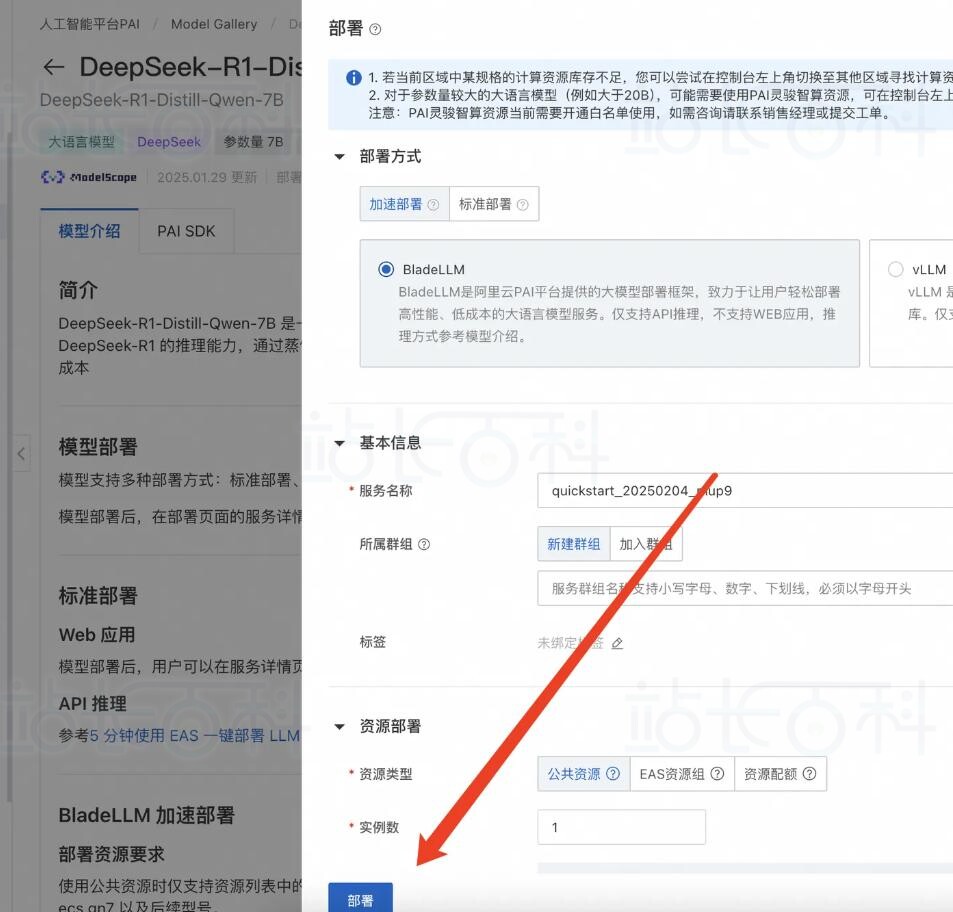Click the 服务群组名称 input field
The image size is (953, 912).
(x=745, y=588)
